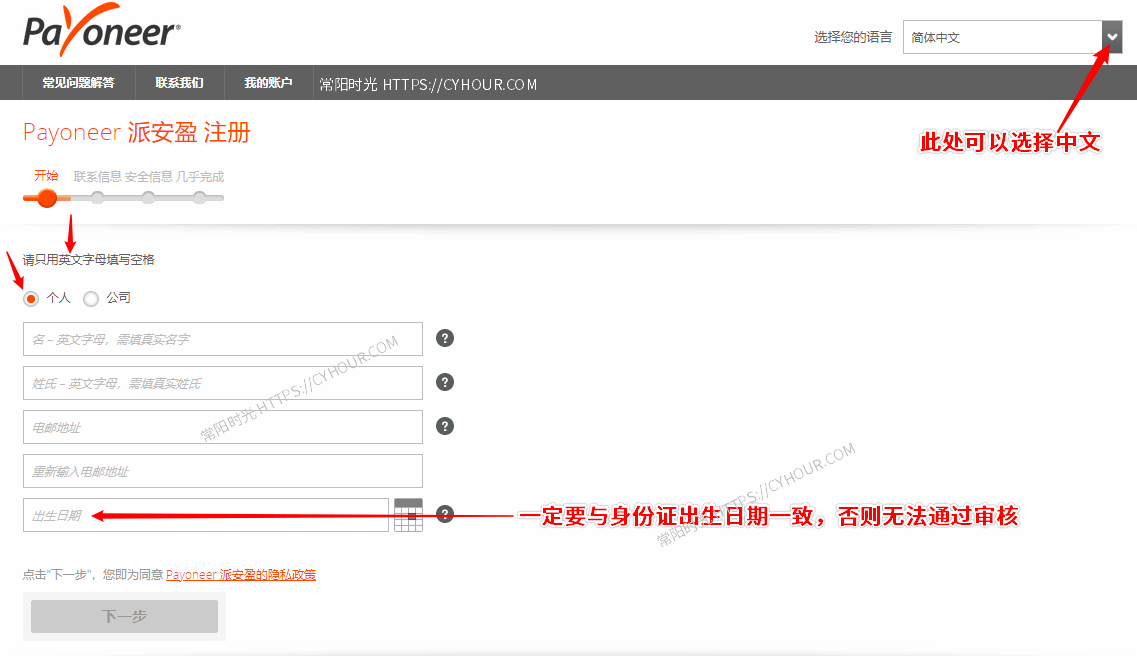Open the 我的账户 menu item
This screenshot has height=656, width=1137.
(x=268, y=83)
